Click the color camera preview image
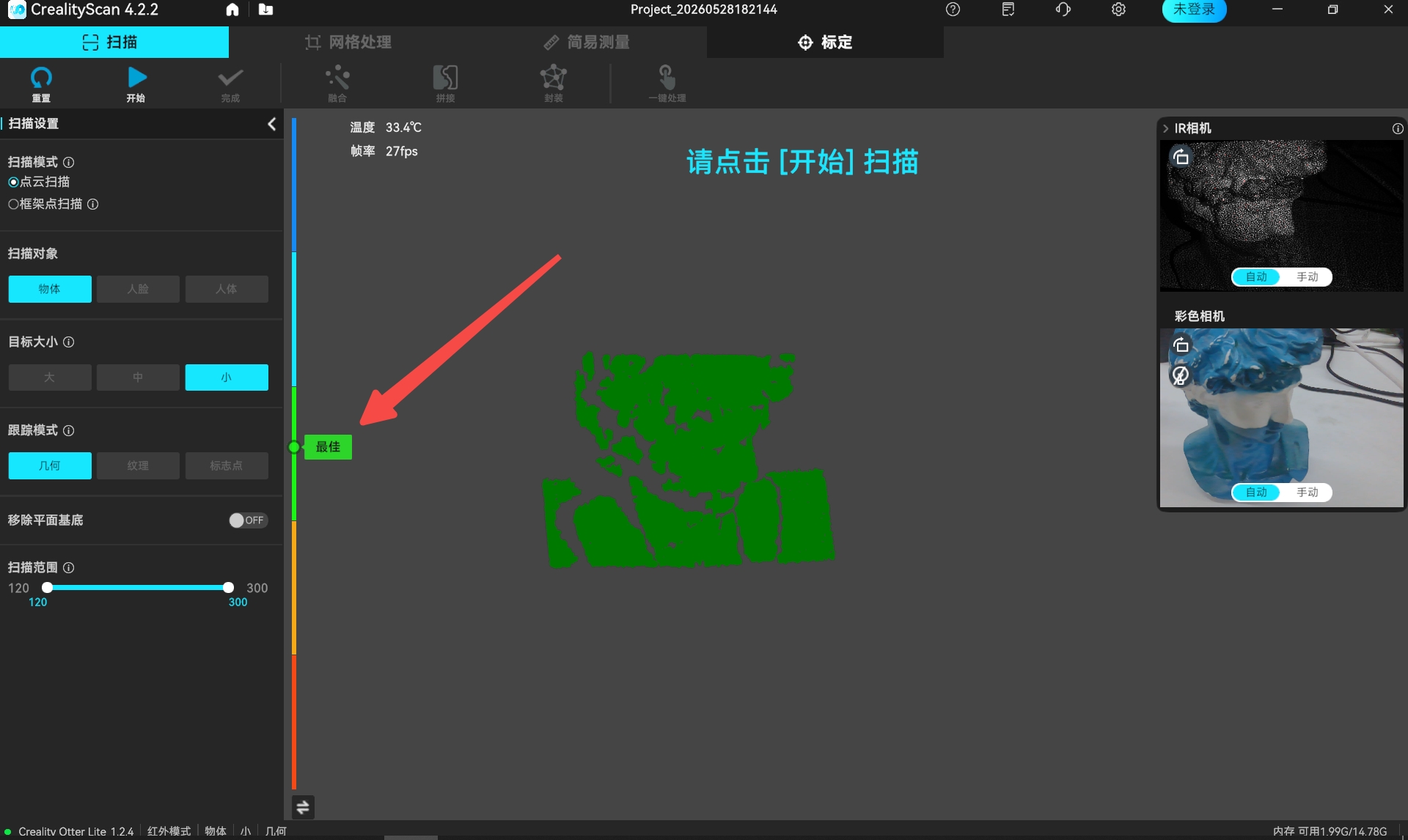 click(x=1281, y=418)
